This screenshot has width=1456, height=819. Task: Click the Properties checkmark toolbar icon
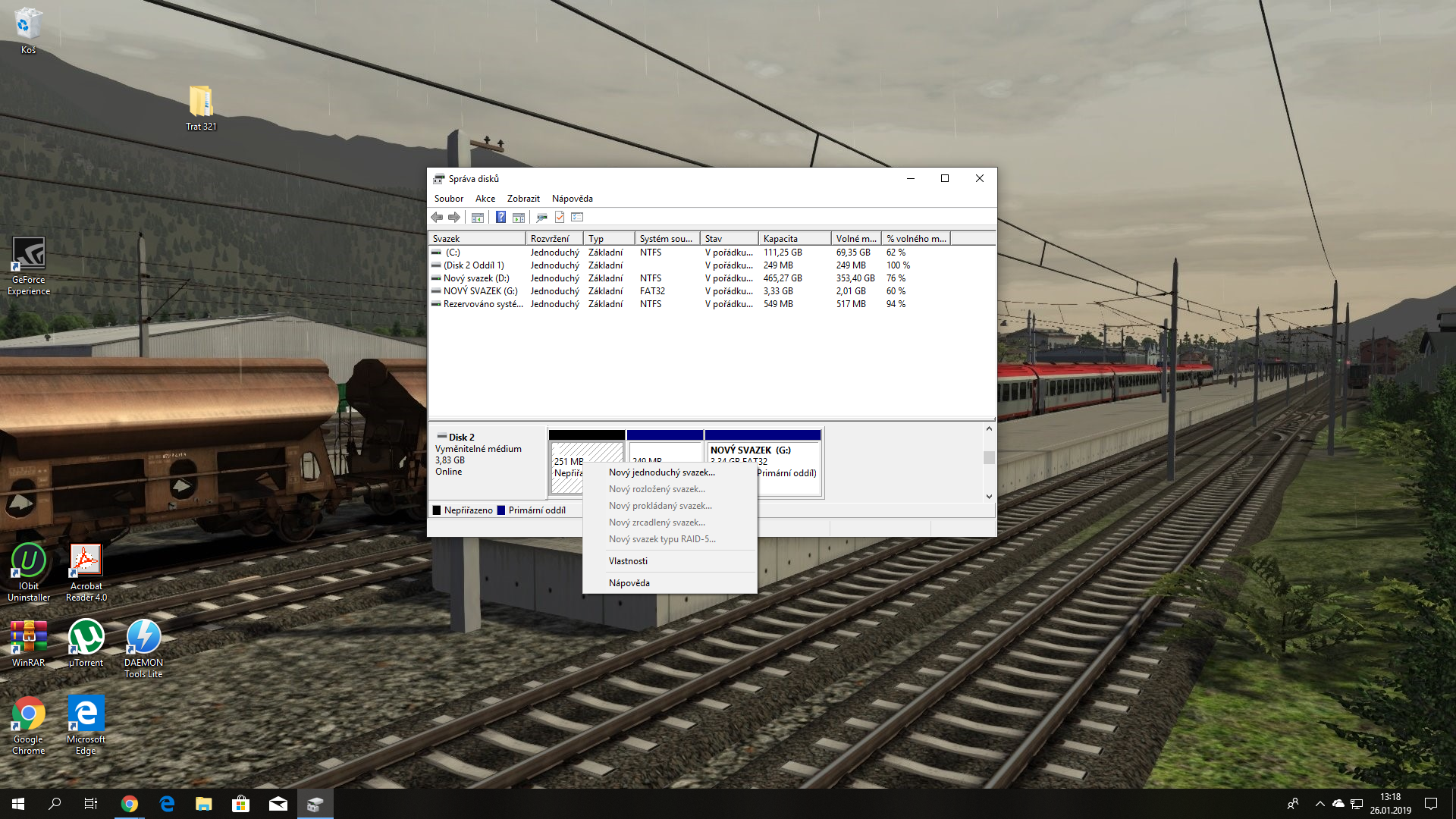click(560, 218)
